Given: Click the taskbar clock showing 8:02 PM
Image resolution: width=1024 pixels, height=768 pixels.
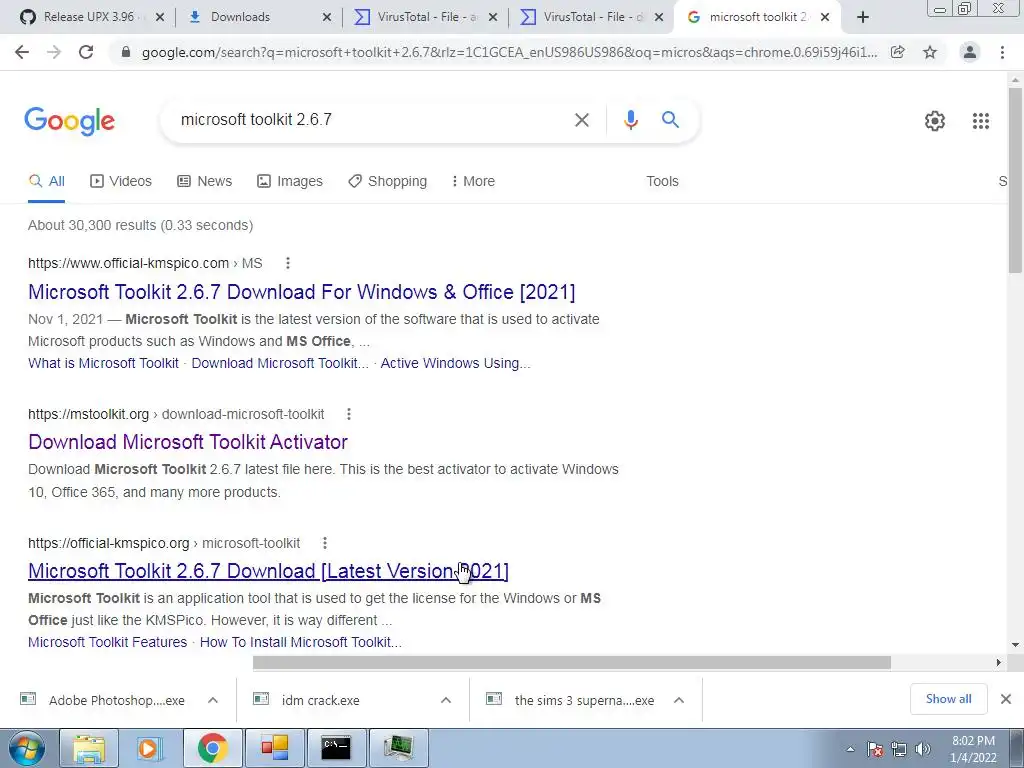Looking at the screenshot, I should coord(973,749).
